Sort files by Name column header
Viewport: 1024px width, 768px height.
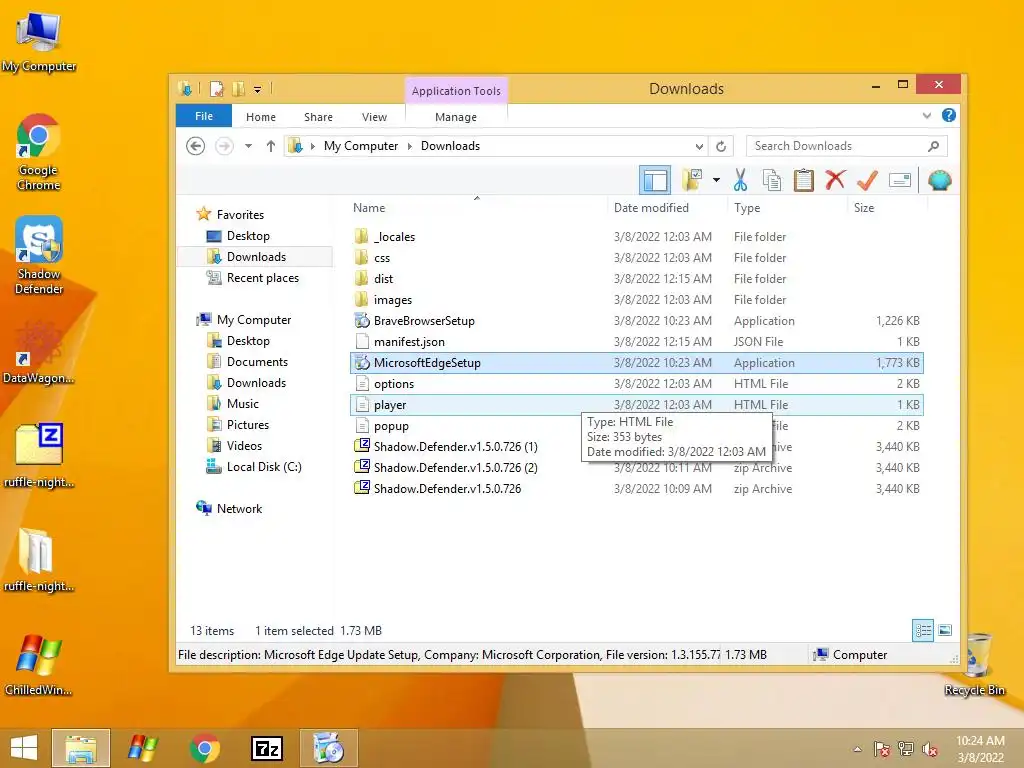pyautogui.click(x=369, y=208)
